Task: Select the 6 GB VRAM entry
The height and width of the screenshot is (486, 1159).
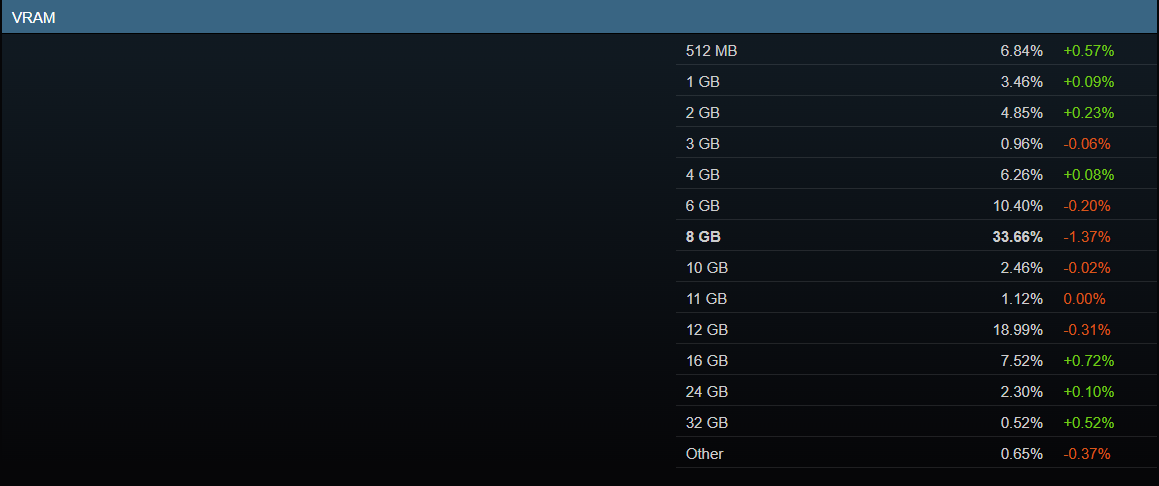Action: tap(703, 205)
